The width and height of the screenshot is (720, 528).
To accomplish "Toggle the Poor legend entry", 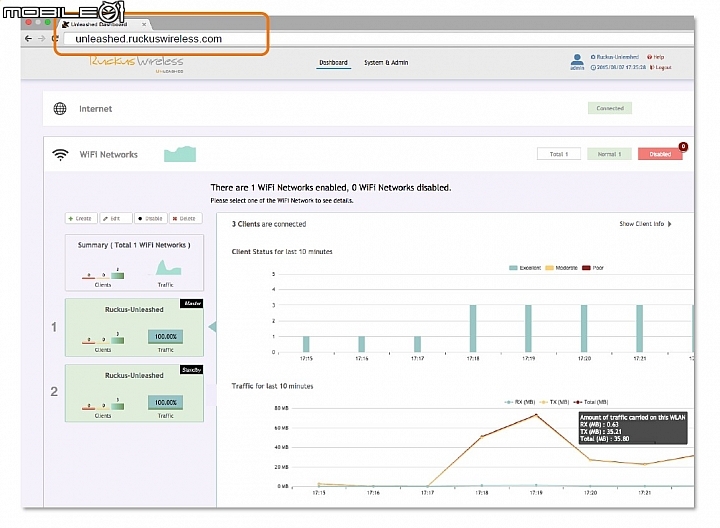I will point(593,268).
